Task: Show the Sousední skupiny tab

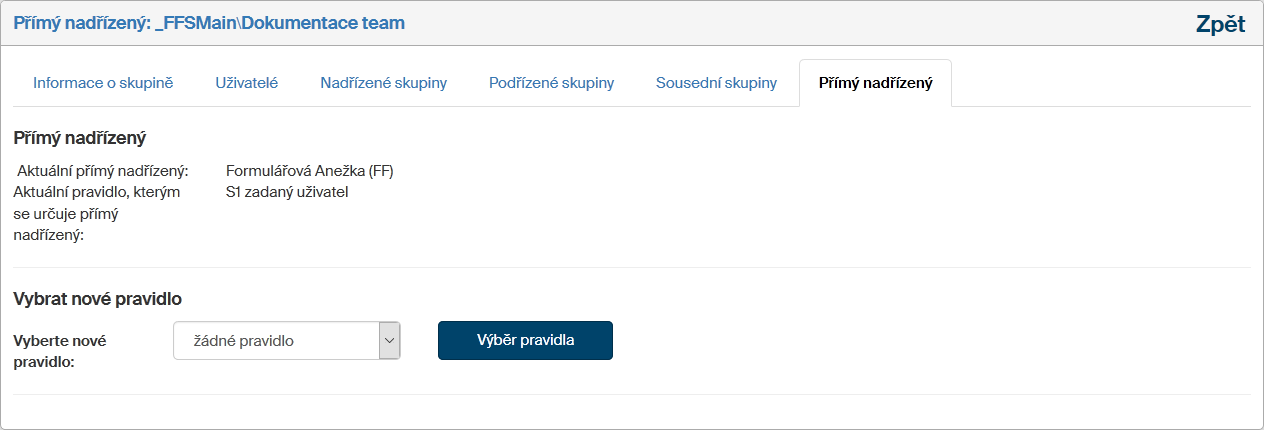Action: pos(716,83)
